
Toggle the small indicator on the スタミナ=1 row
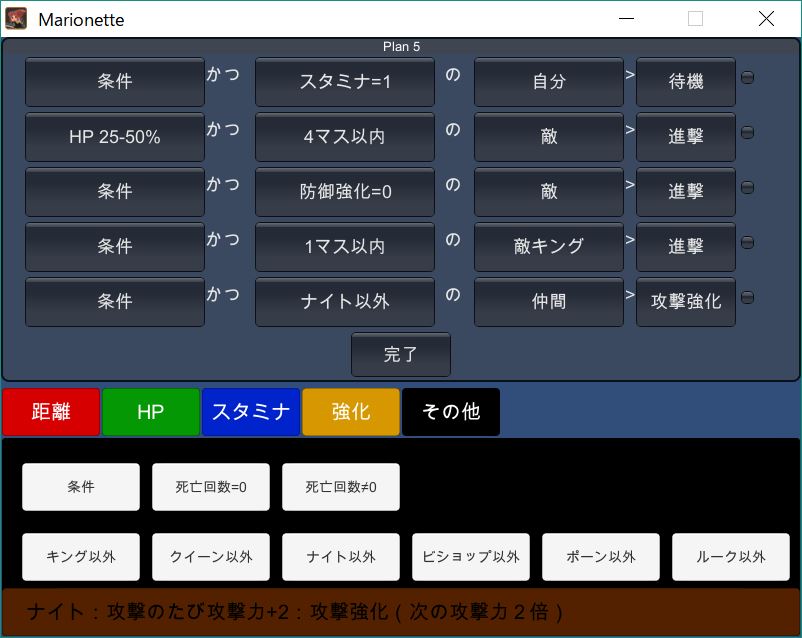pyautogui.click(x=747, y=77)
